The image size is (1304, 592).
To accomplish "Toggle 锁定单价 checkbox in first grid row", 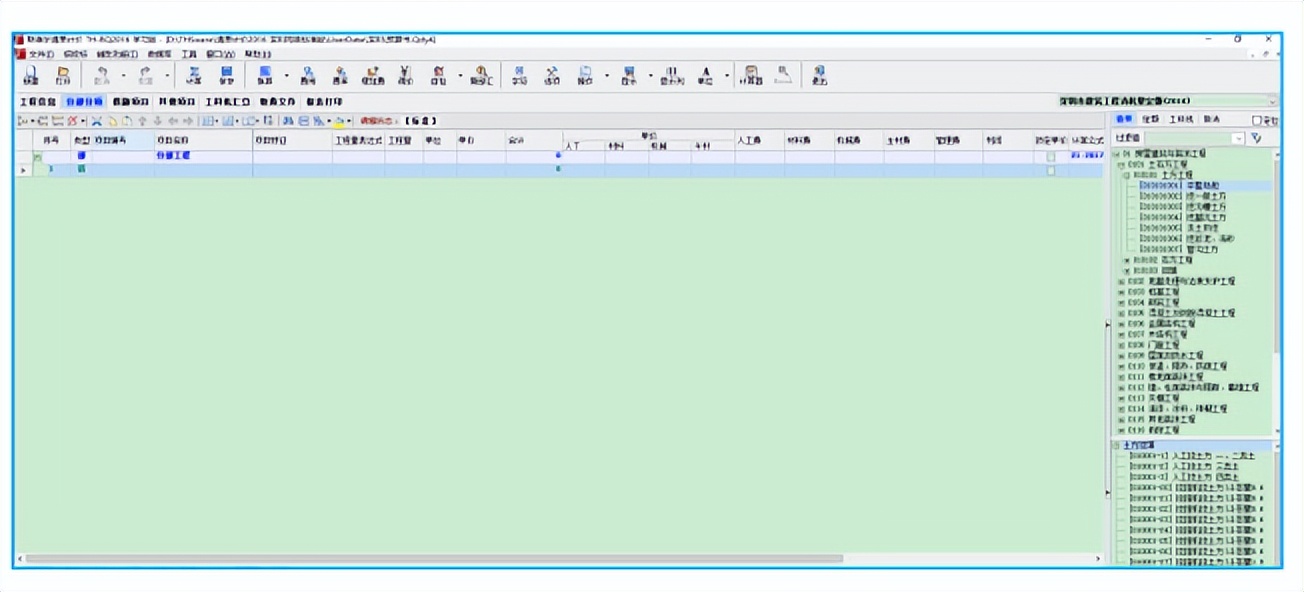I will click(x=1050, y=157).
